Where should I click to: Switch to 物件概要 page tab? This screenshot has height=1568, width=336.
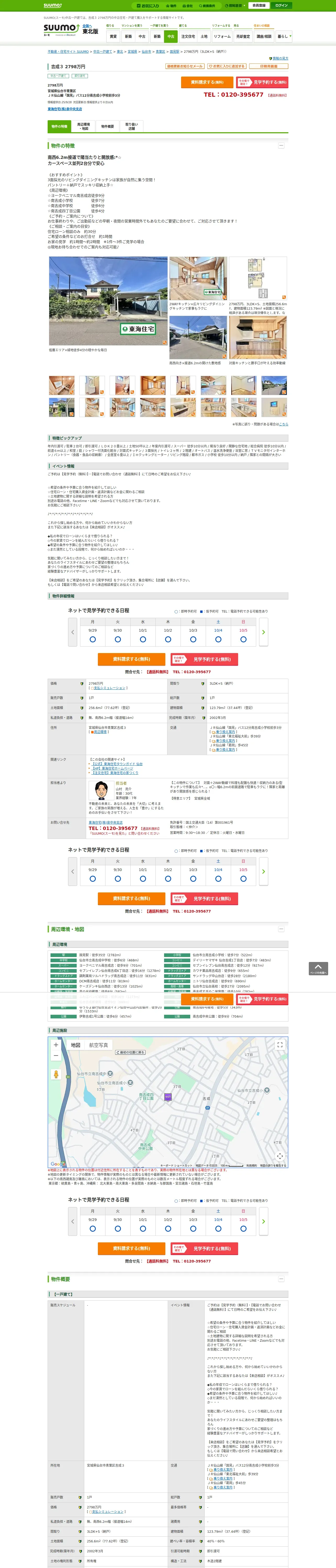(x=107, y=126)
